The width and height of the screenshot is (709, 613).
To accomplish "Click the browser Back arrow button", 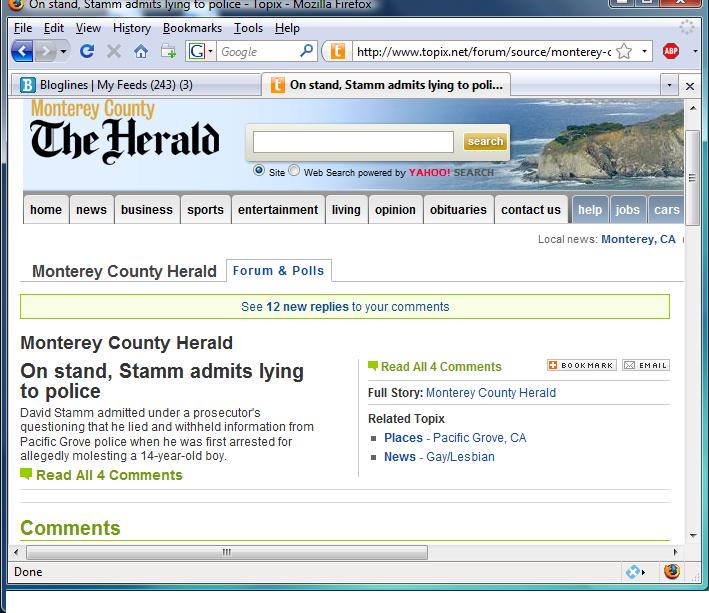I will (23, 51).
